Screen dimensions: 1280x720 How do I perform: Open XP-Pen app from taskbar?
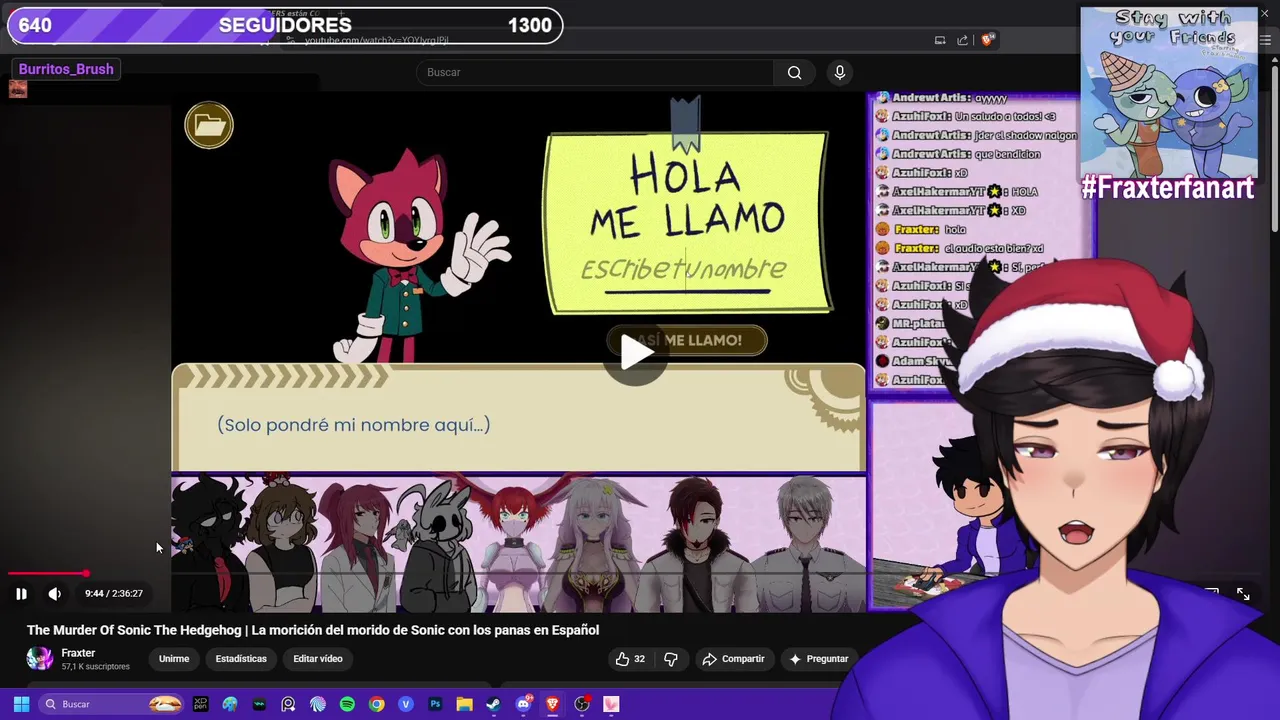(x=200, y=704)
